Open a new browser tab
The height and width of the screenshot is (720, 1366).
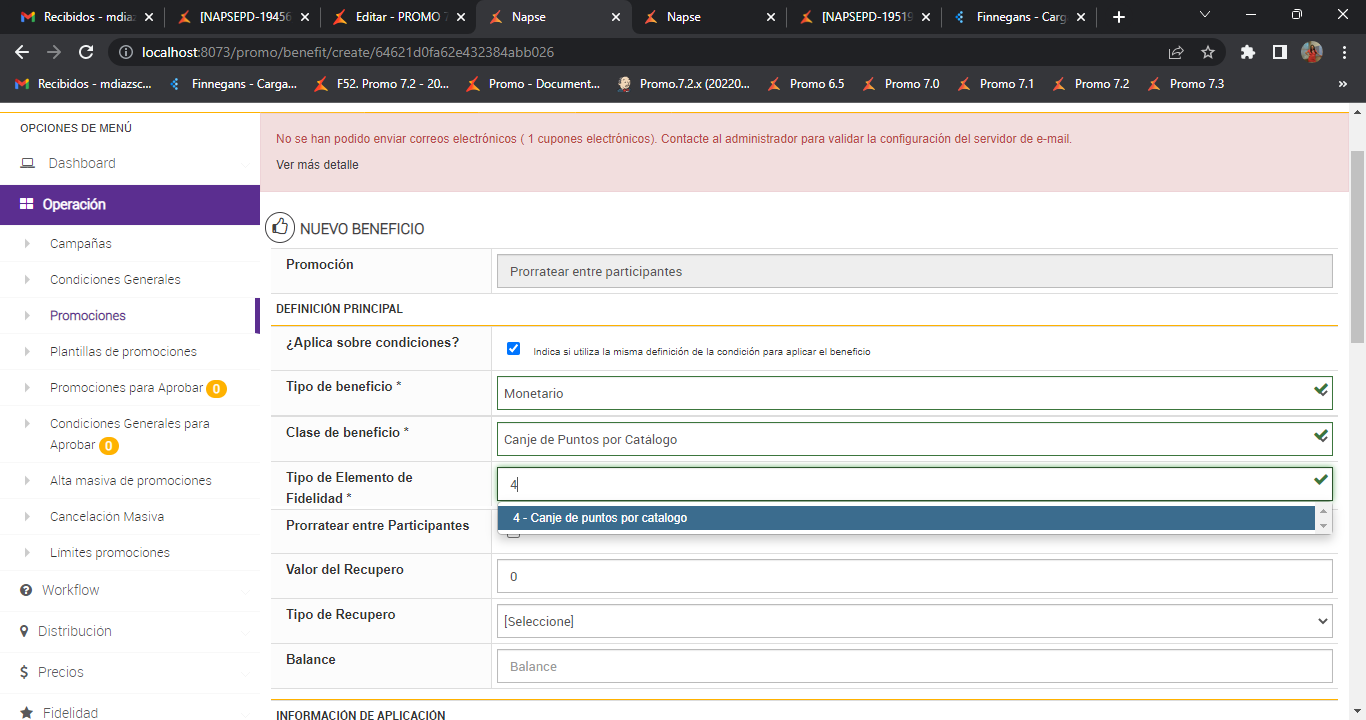[x=1119, y=17]
